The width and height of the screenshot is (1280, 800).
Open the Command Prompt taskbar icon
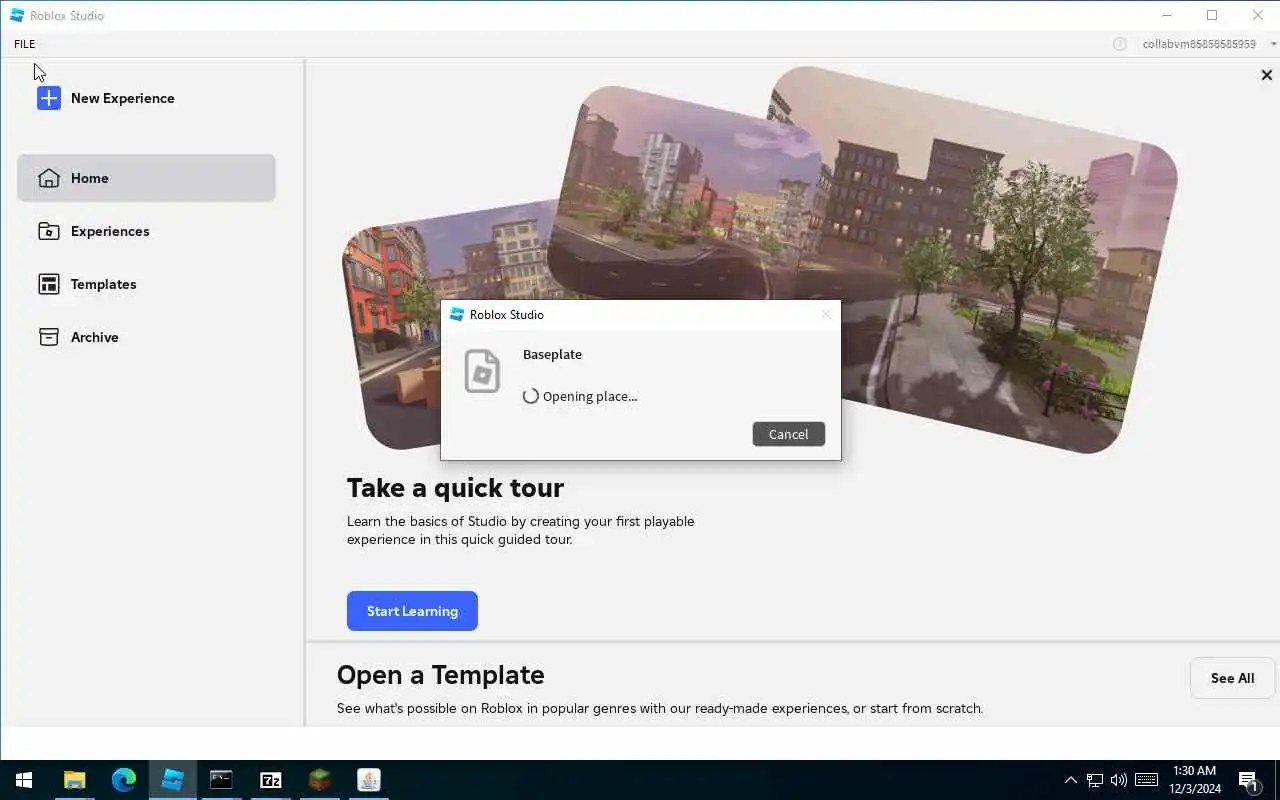[x=221, y=780]
